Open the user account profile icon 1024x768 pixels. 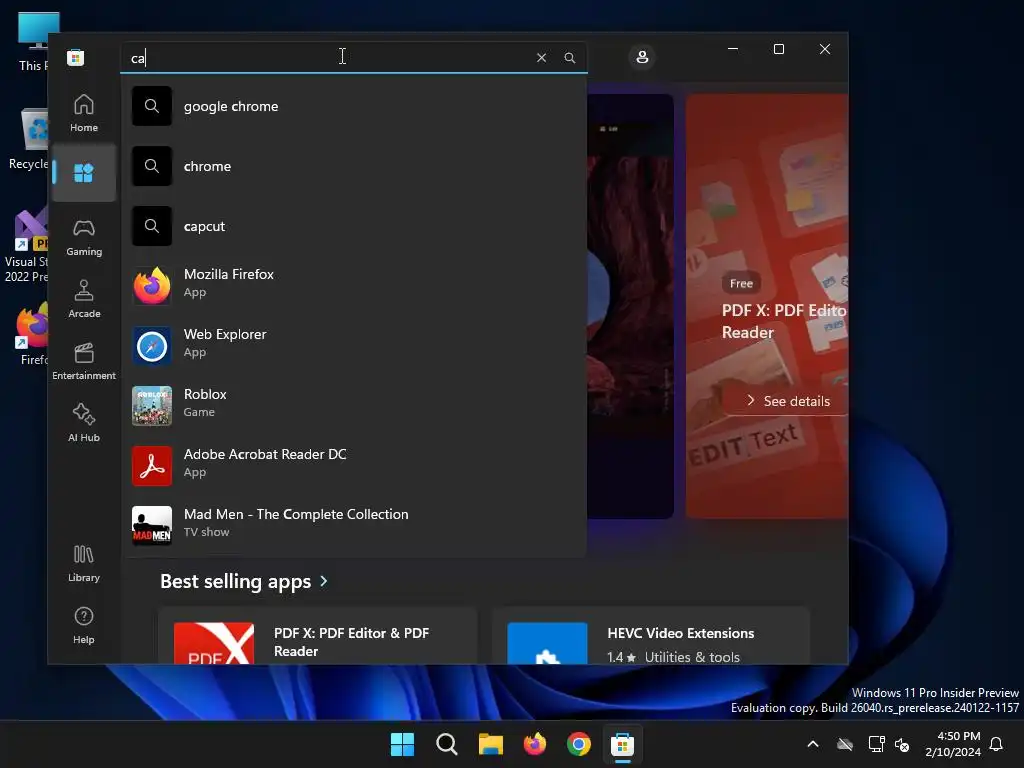point(642,57)
